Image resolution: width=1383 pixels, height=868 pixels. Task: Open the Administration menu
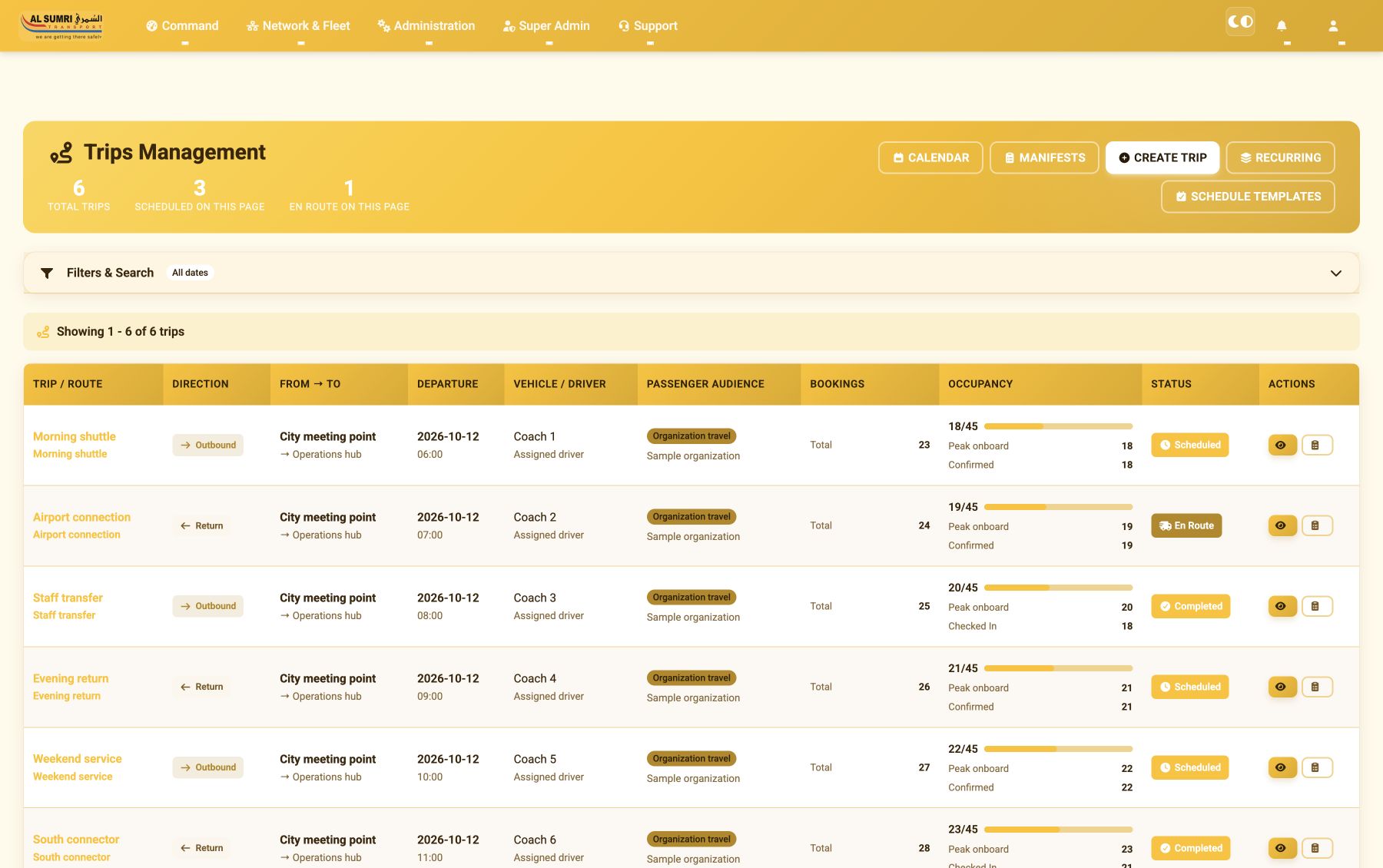pos(426,25)
